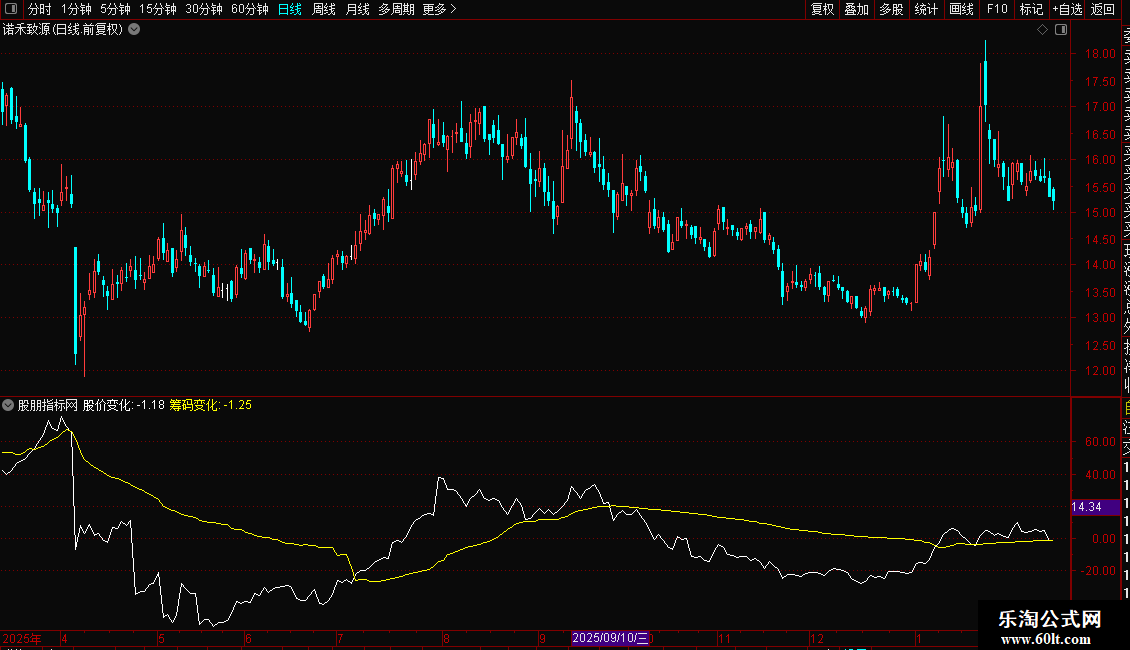Expand the 更多 periods menu

point(439,9)
